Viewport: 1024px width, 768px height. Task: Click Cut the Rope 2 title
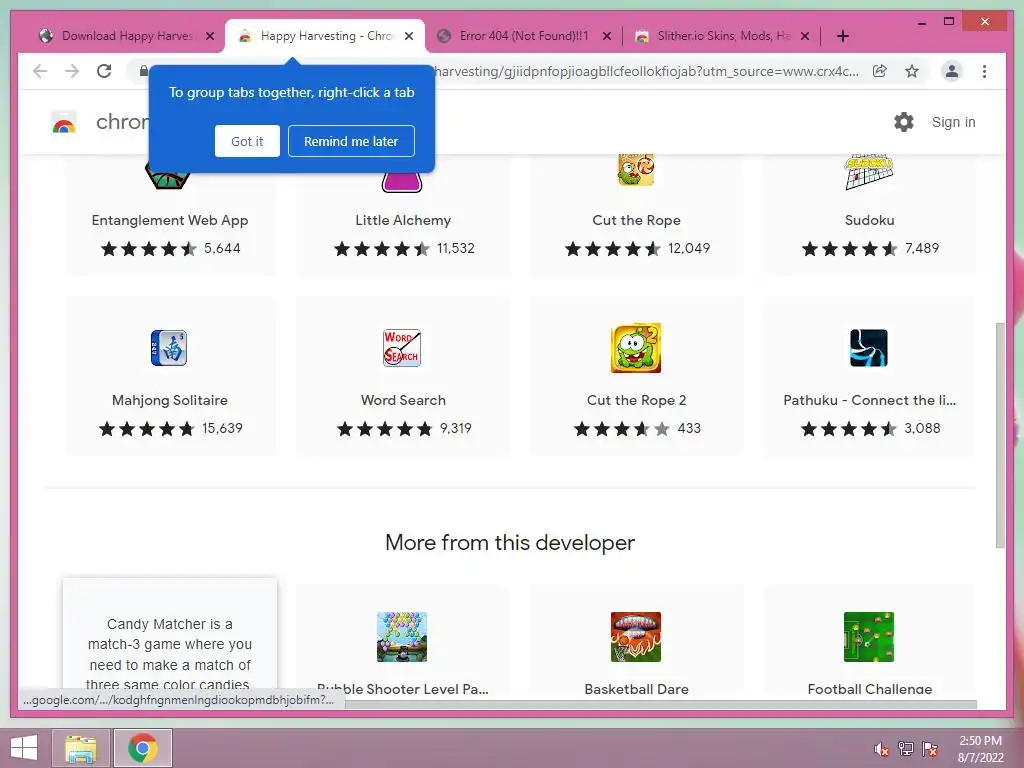[x=637, y=400]
